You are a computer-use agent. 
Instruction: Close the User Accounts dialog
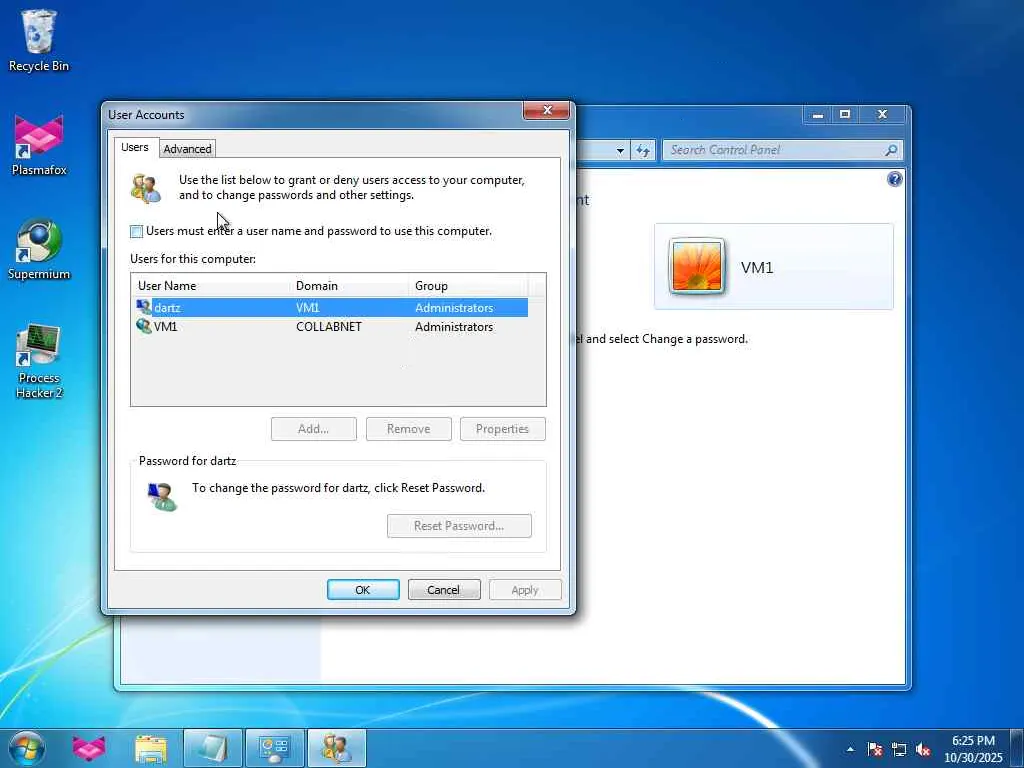tap(547, 110)
